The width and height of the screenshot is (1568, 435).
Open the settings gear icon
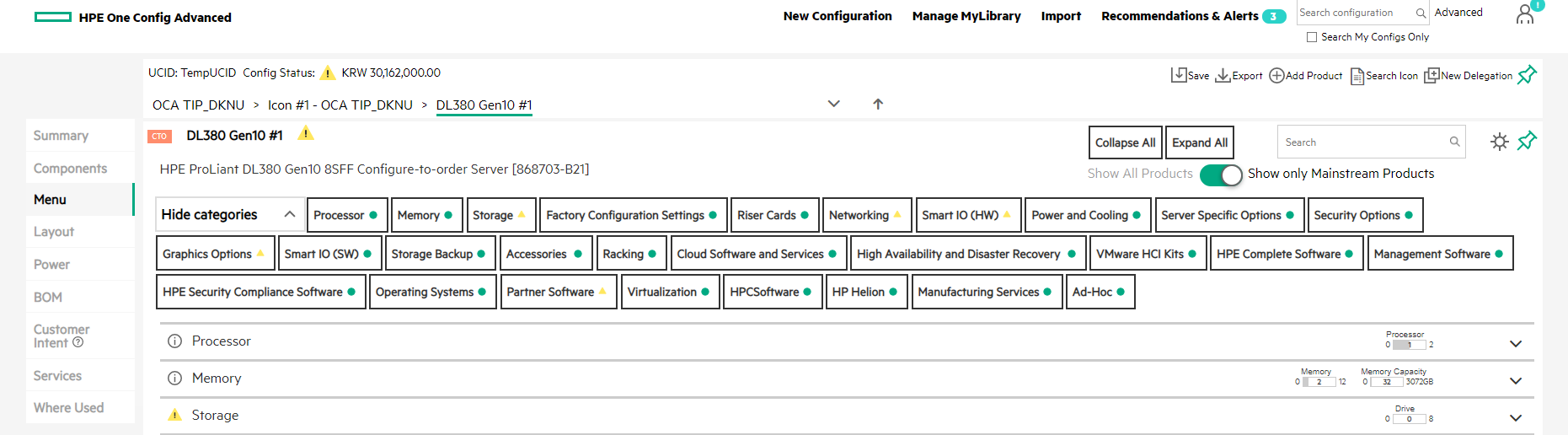point(1499,142)
